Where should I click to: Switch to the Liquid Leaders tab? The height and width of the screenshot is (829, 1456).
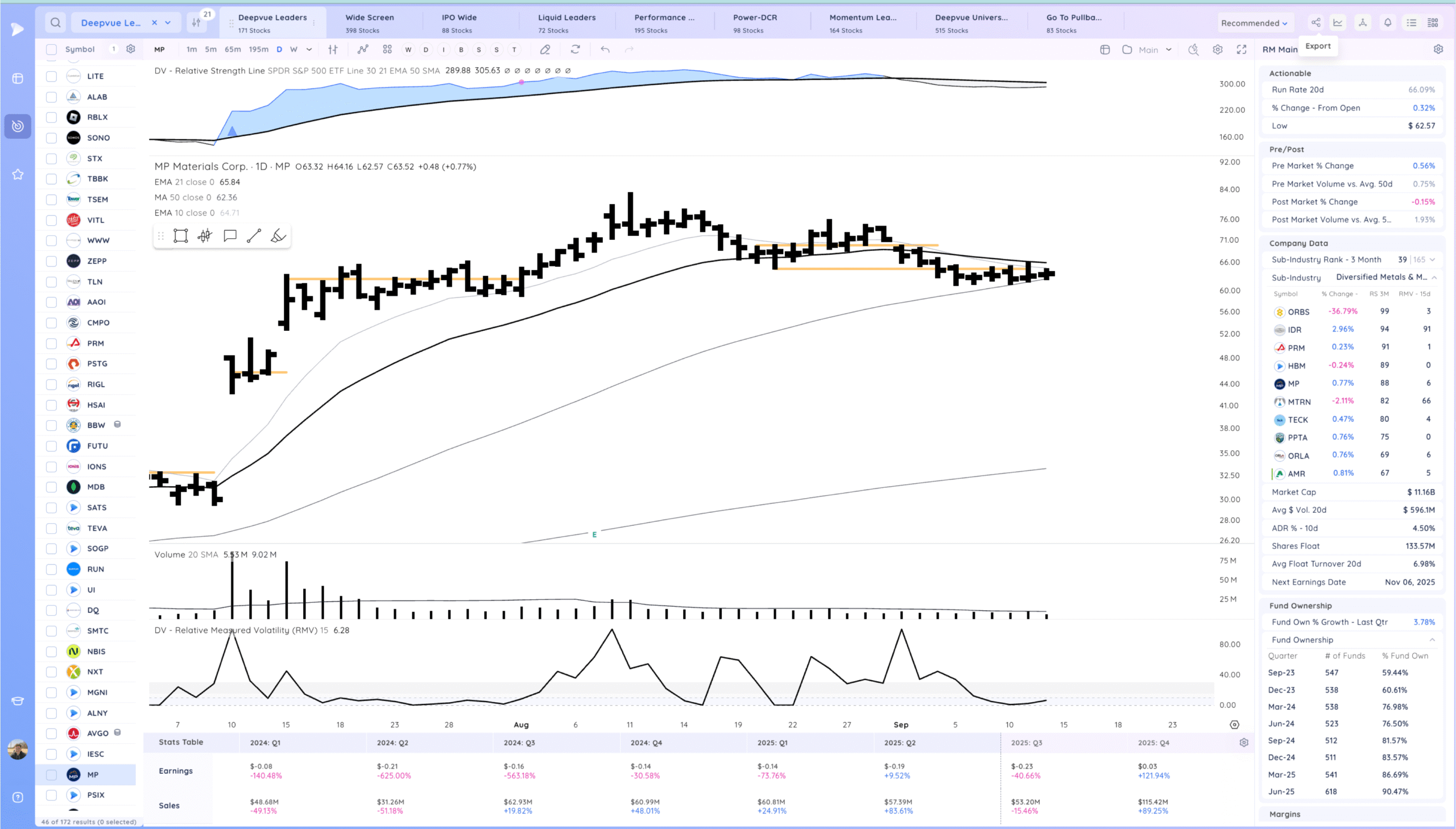(x=567, y=23)
